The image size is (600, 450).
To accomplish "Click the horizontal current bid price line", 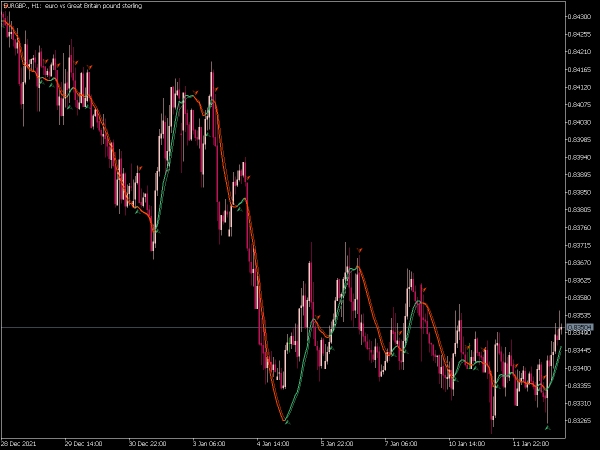I will click(283, 328).
